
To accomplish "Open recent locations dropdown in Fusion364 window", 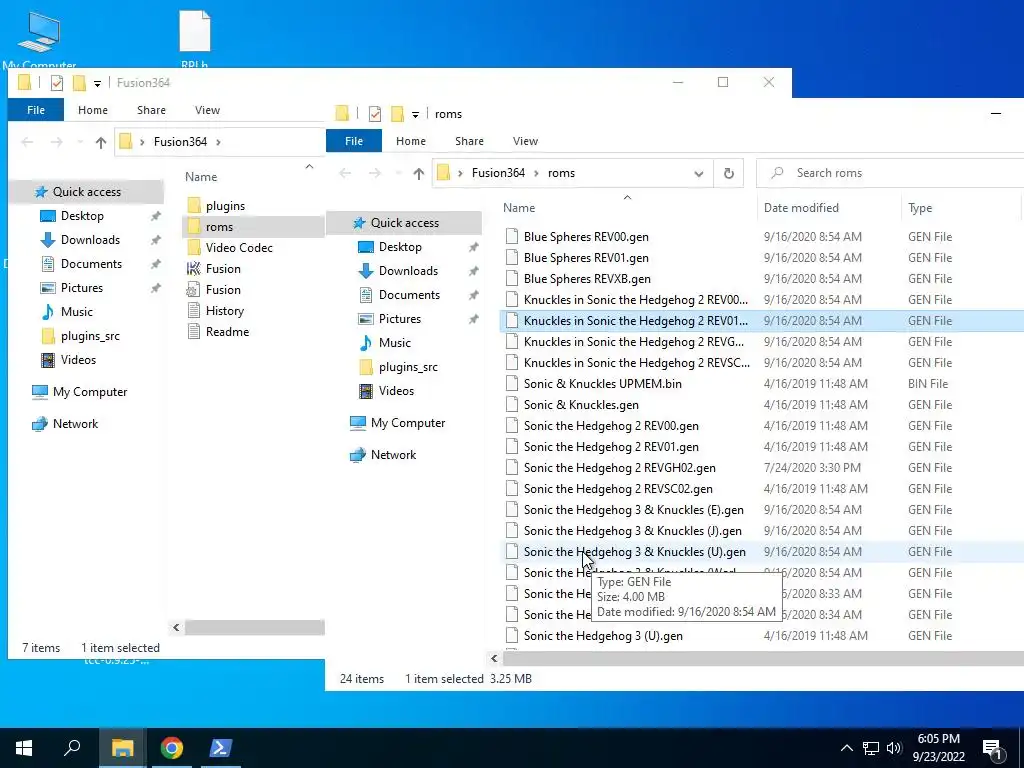I will pyautogui.click(x=80, y=142).
